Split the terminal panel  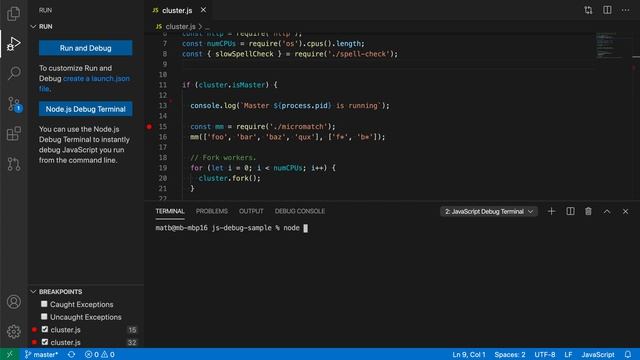[x=570, y=211]
